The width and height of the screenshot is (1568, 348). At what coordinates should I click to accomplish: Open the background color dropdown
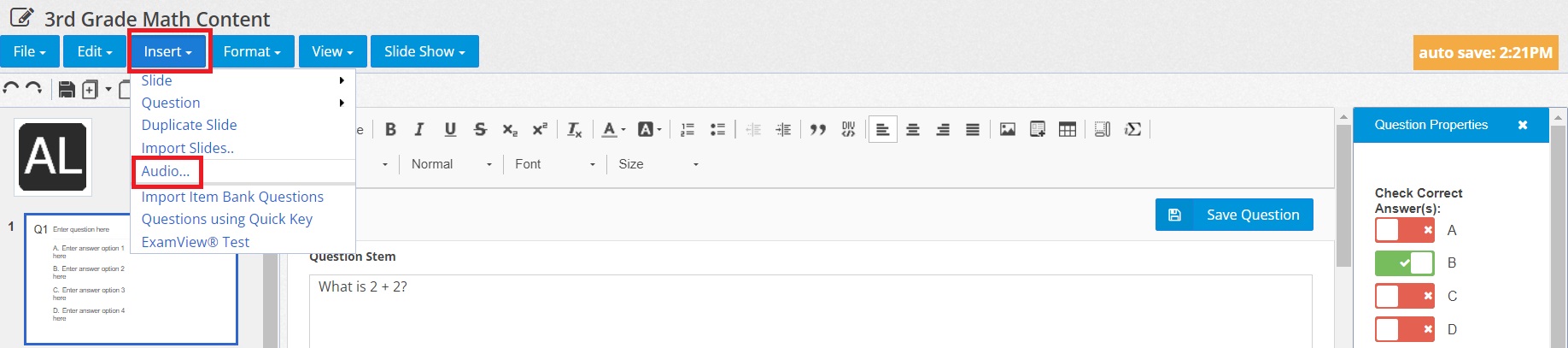coord(650,129)
